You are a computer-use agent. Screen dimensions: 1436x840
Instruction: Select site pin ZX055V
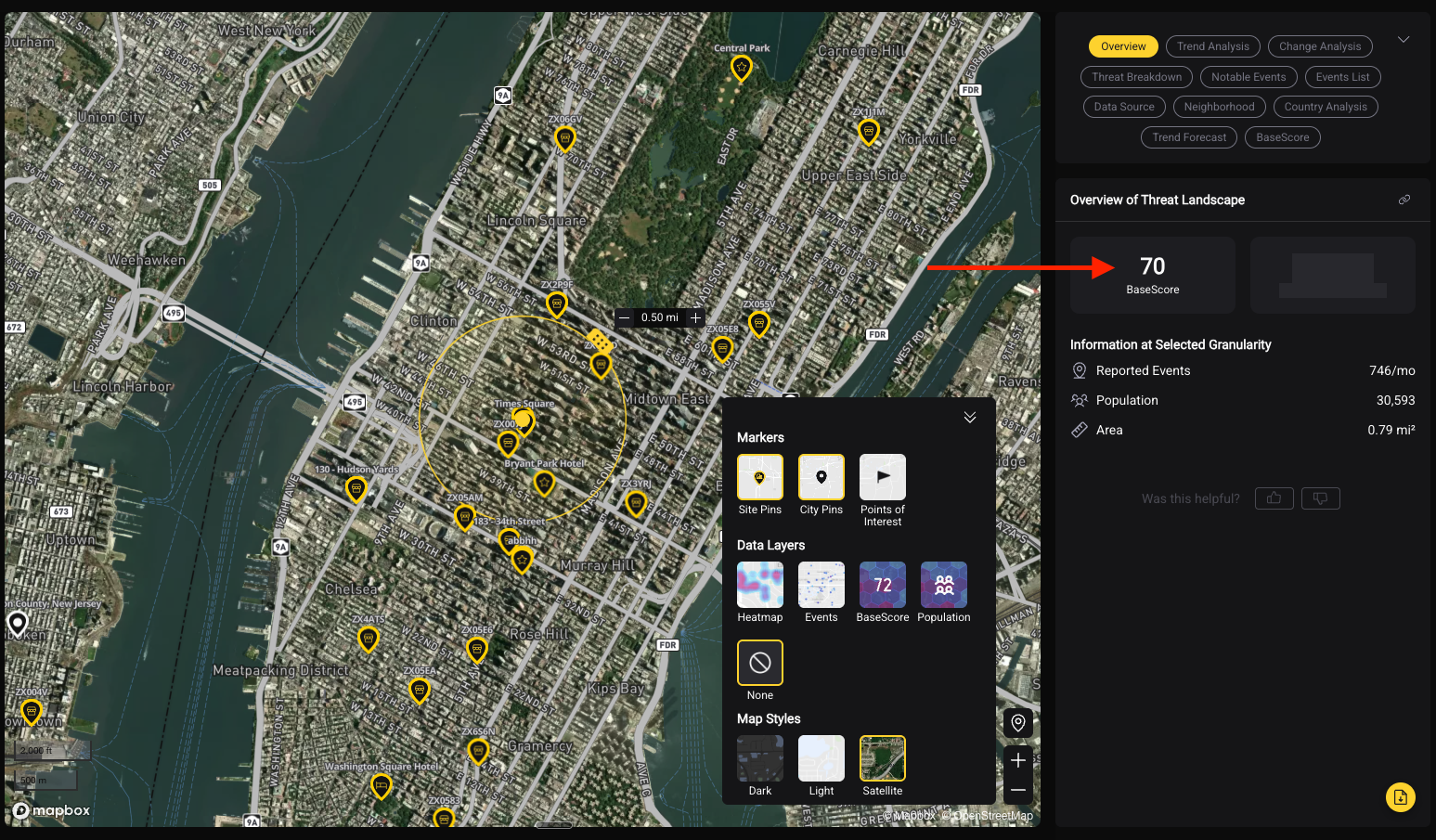(x=759, y=324)
